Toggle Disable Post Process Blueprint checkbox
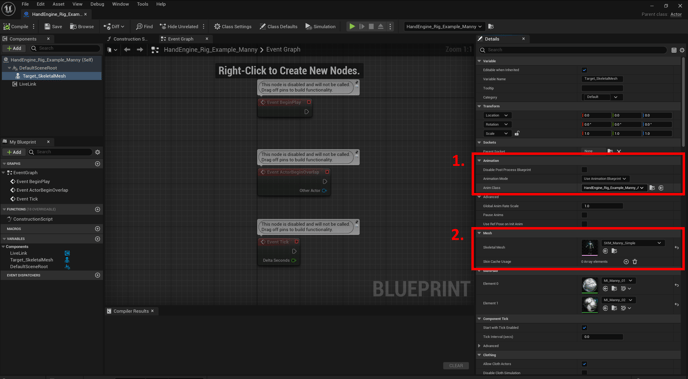The height and width of the screenshot is (379, 688). click(584, 169)
